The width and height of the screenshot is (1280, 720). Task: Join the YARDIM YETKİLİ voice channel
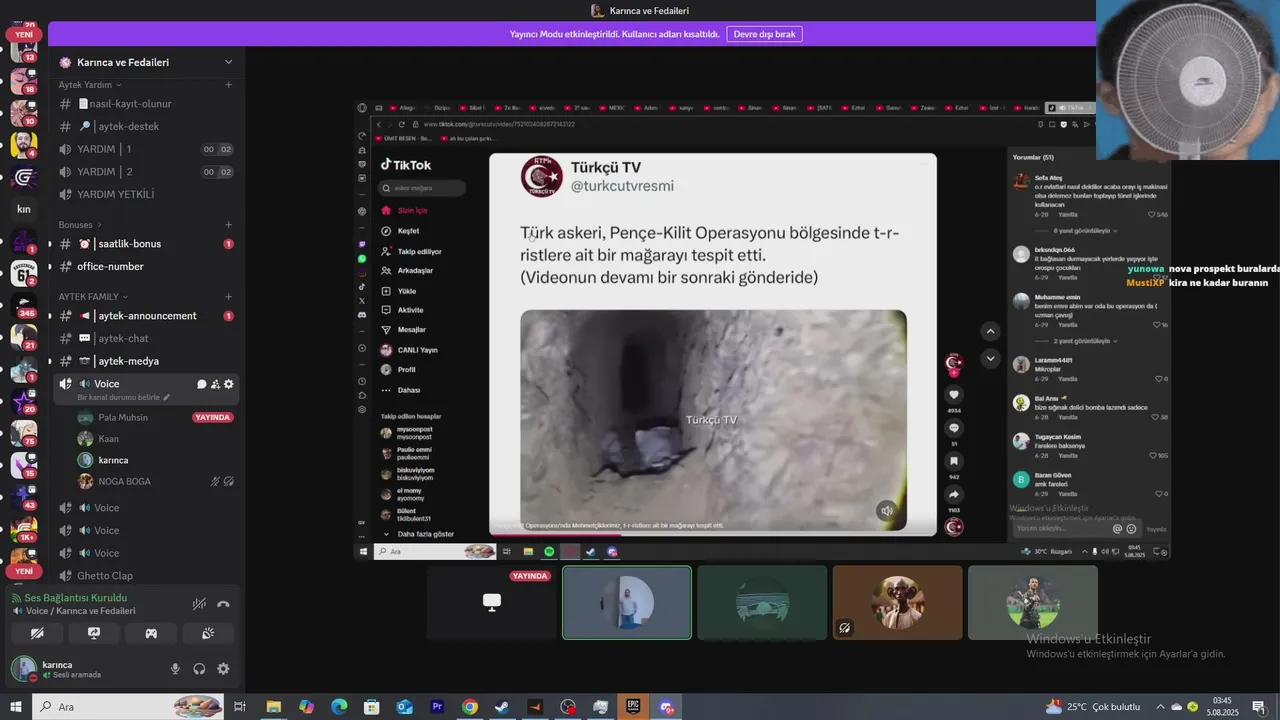(x=146, y=195)
